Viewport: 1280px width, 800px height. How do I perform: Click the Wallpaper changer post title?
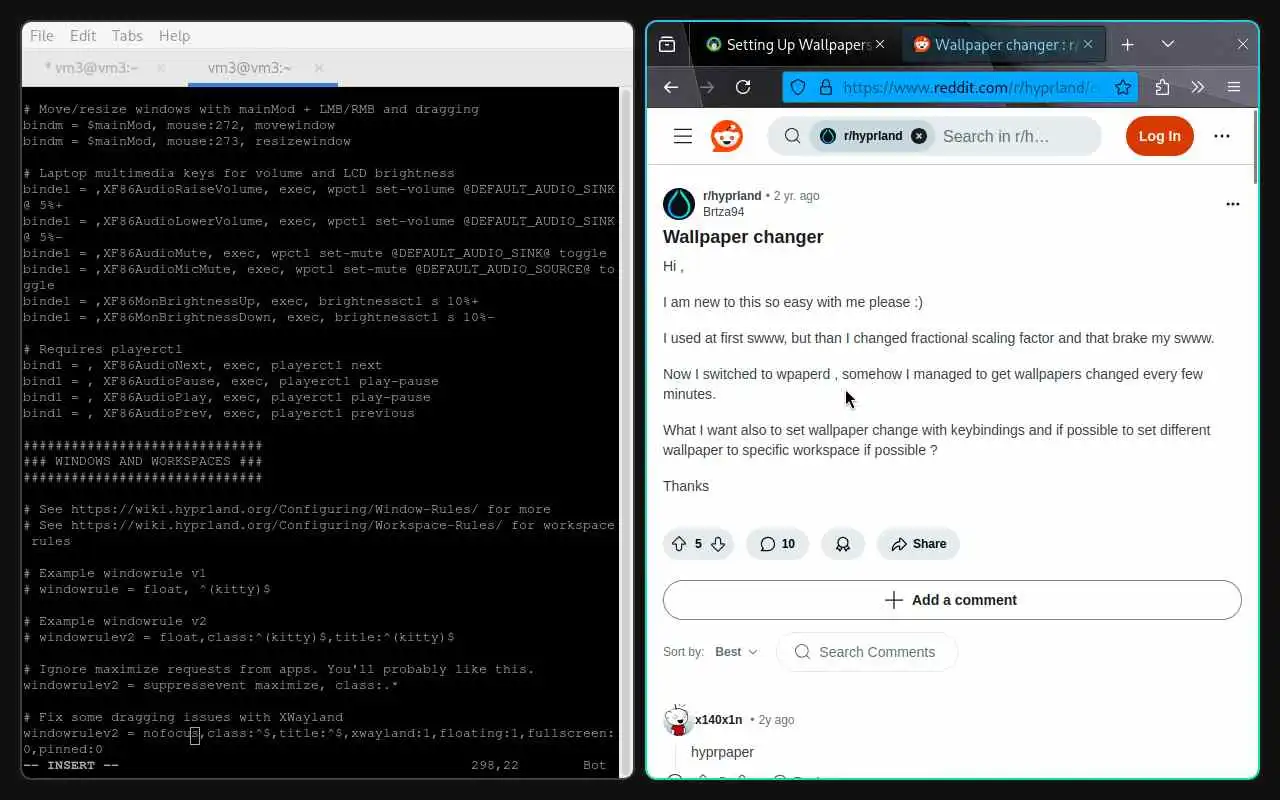click(x=743, y=237)
